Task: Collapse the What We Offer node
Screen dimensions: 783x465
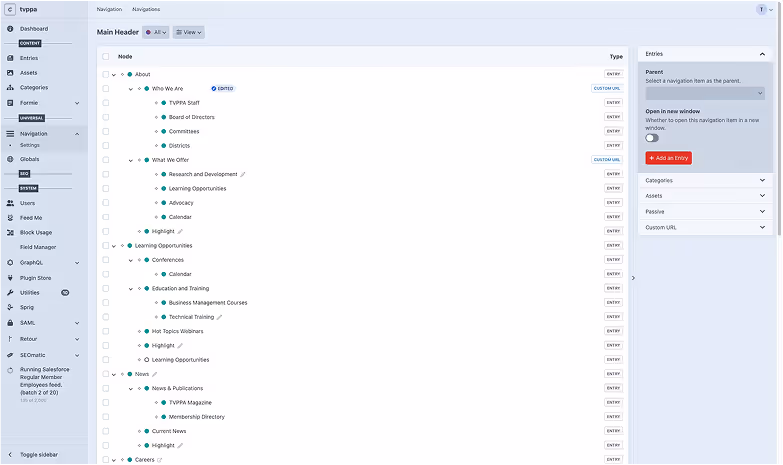Action: point(131,161)
